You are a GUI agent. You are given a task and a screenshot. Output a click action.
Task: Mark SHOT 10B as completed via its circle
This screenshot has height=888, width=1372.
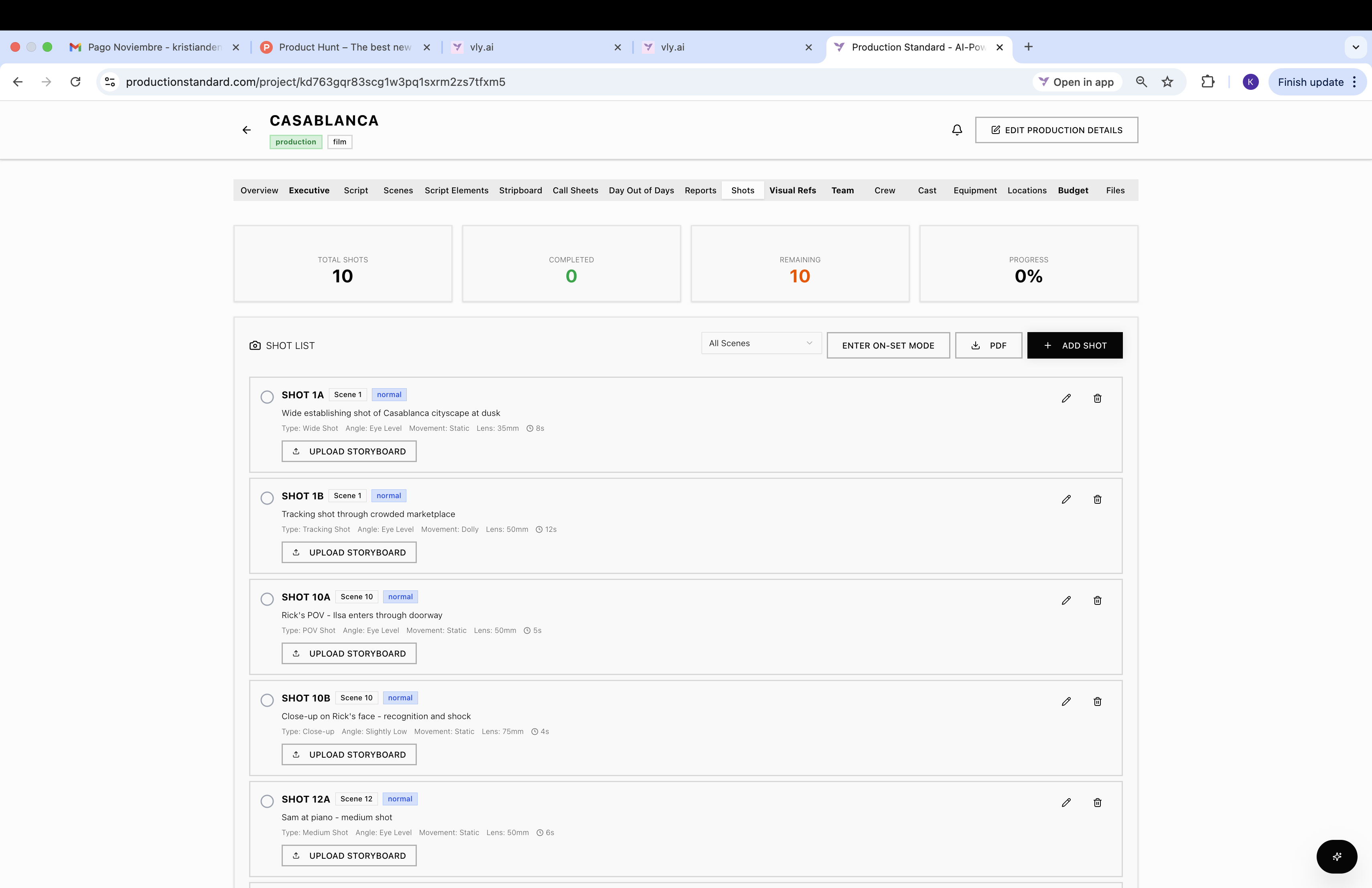pos(267,700)
